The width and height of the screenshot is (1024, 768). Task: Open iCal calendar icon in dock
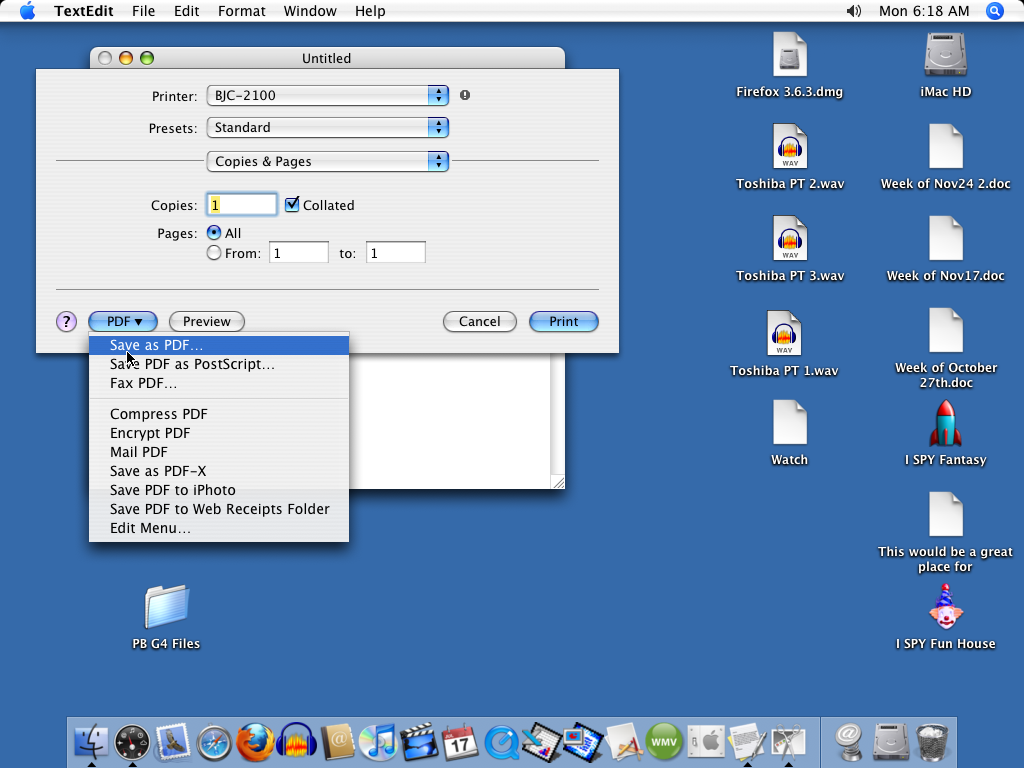[460, 743]
